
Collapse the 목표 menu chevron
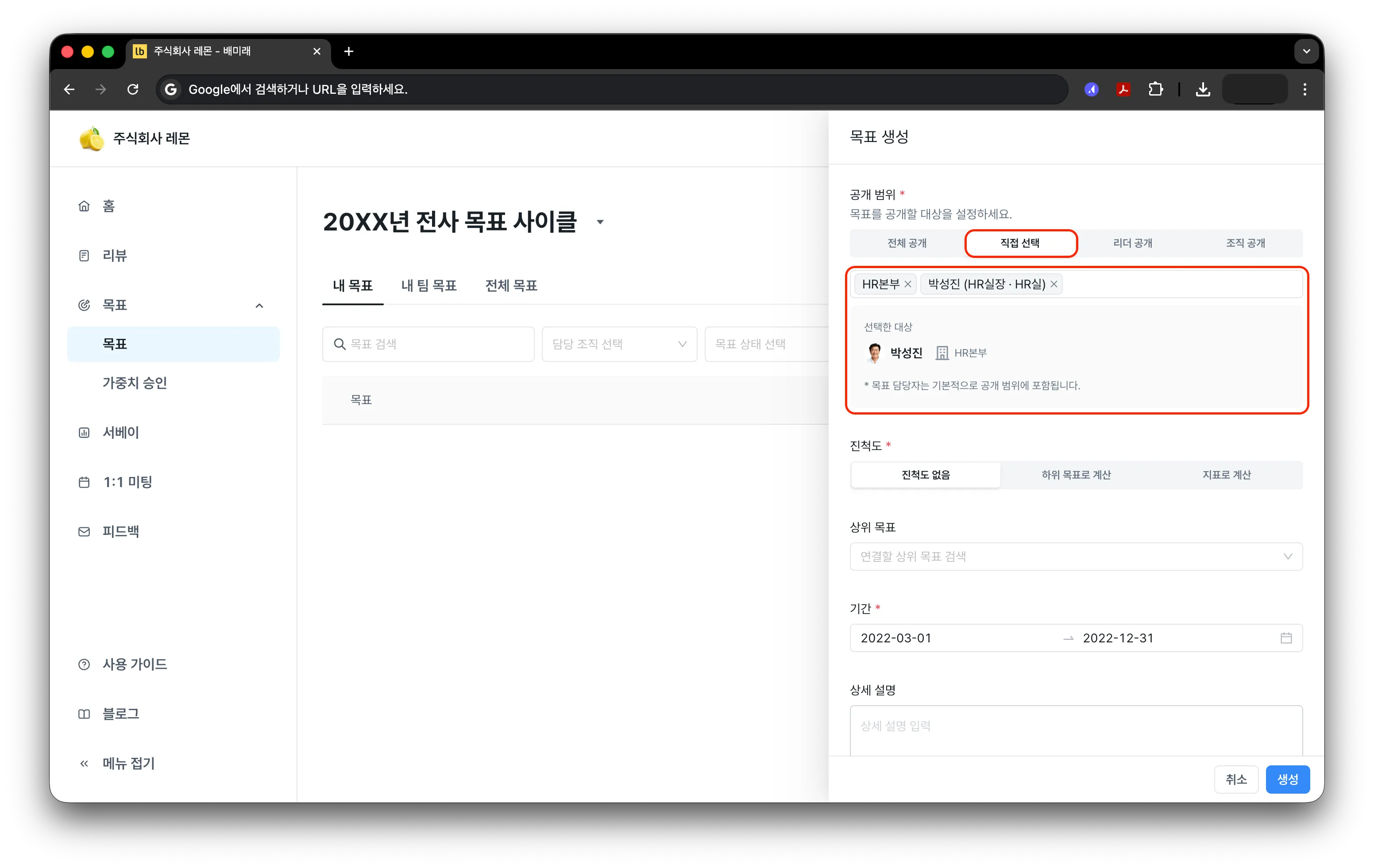tap(259, 306)
